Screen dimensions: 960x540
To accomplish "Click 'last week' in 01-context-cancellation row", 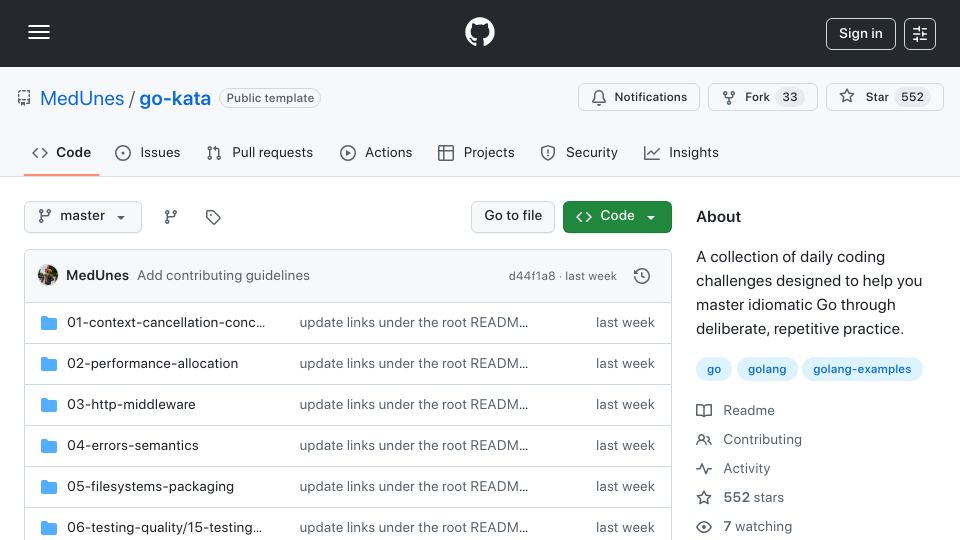I will tap(625, 323).
